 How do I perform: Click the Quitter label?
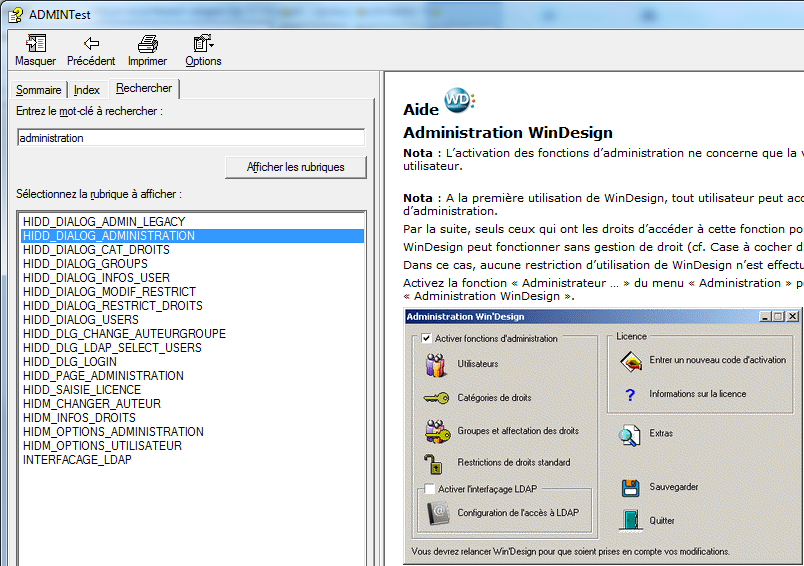pyautogui.click(x=661, y=521)
